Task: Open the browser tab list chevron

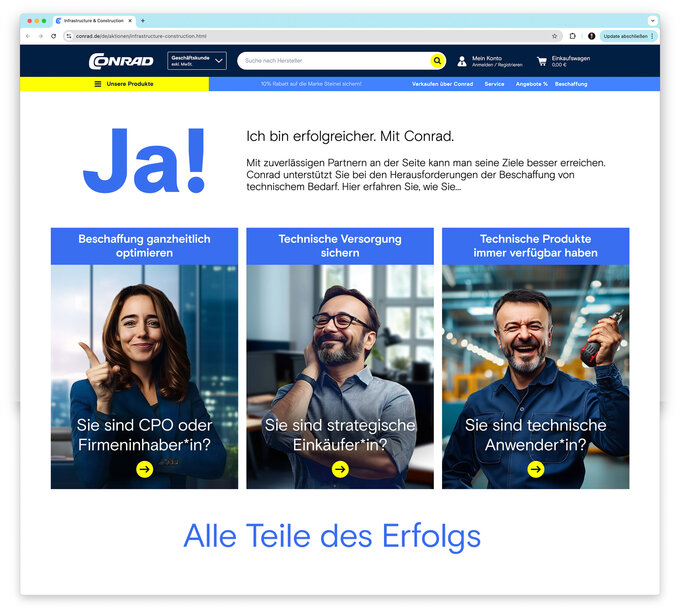Action: [652, 20]
